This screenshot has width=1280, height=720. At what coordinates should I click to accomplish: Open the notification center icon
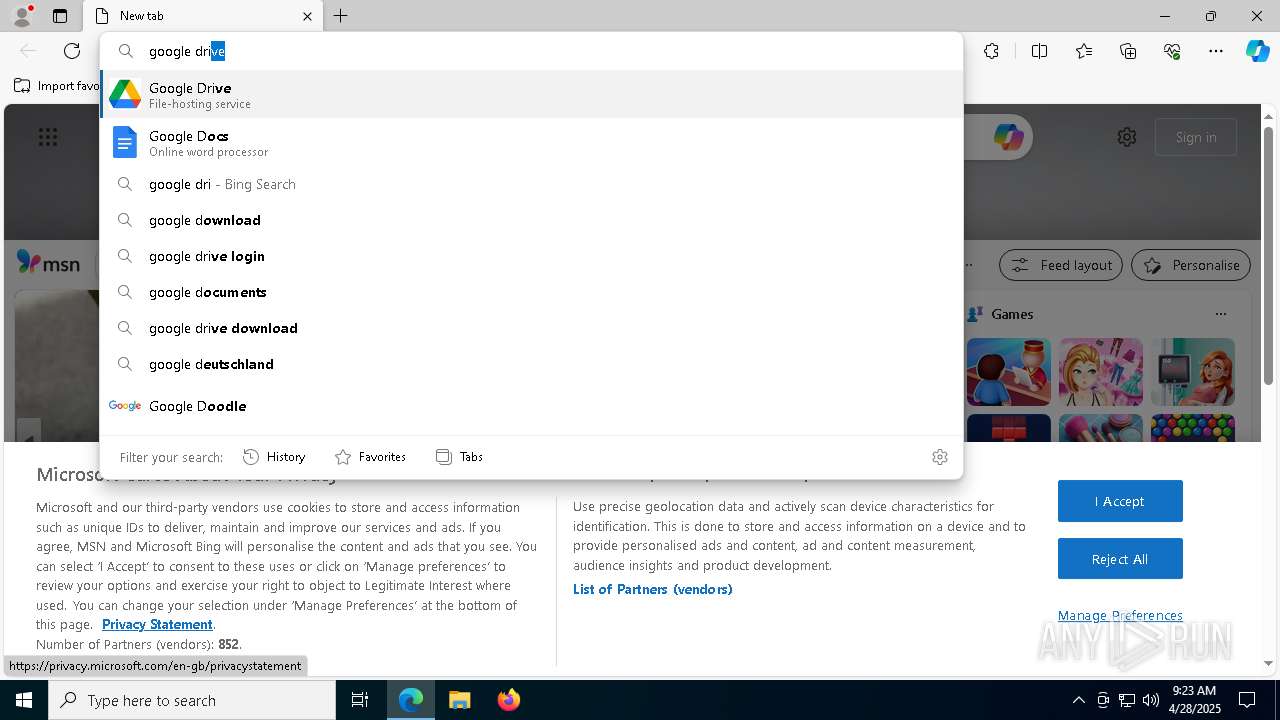pyautogui.click(x=1247, y=700)
